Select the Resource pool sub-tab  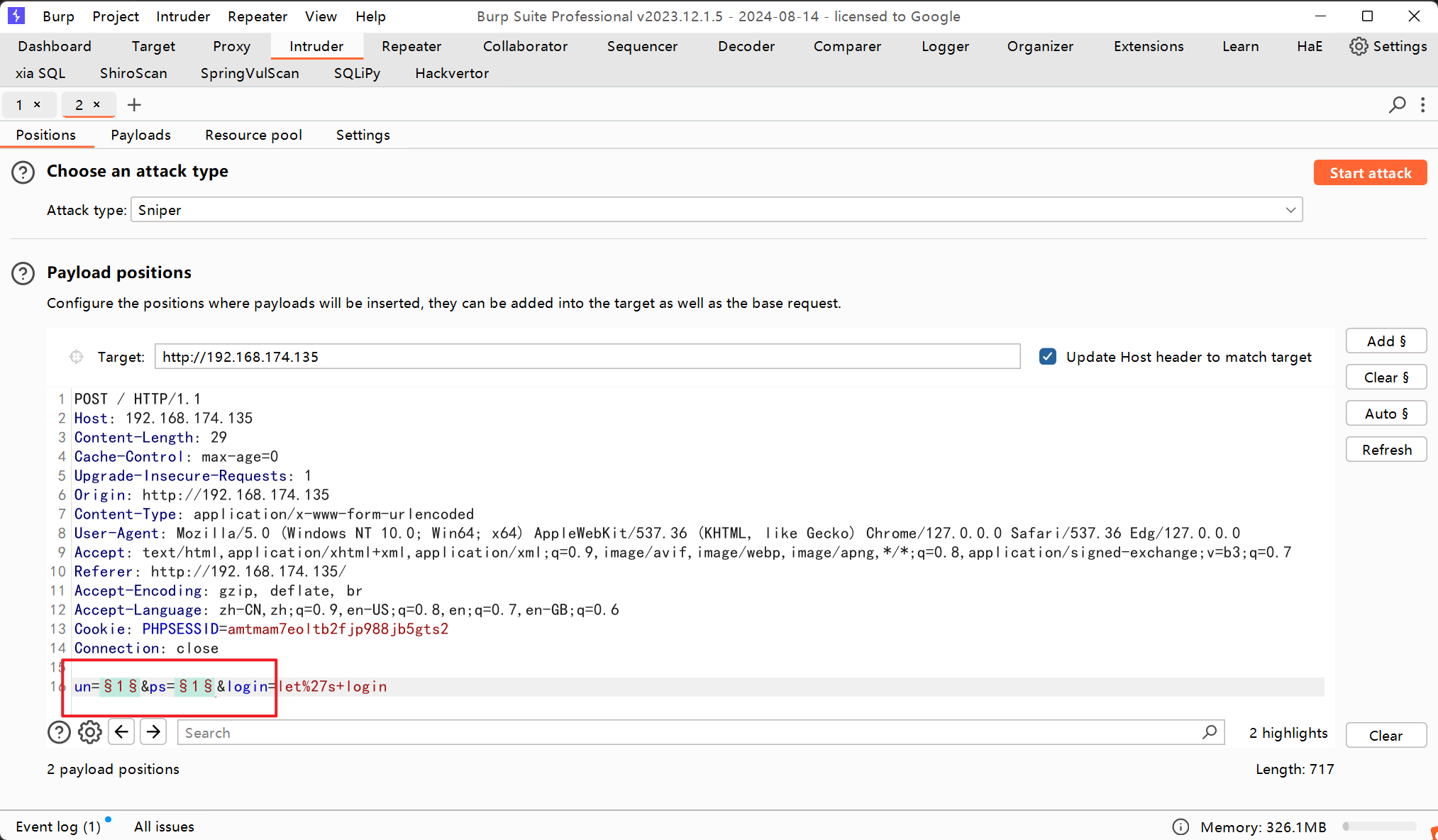coord(253,135)
